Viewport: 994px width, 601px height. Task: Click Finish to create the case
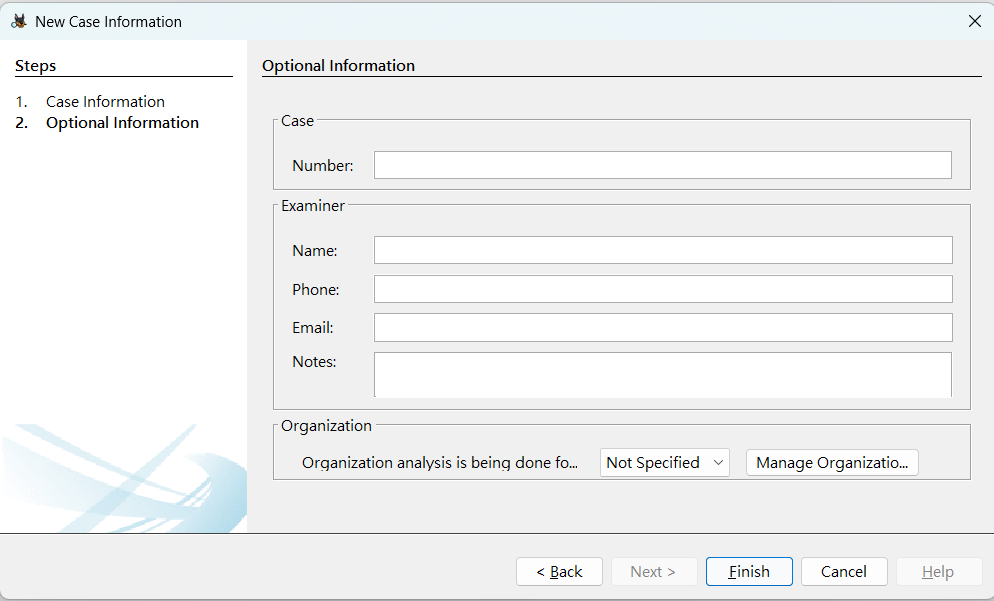(x=749, y=572)
